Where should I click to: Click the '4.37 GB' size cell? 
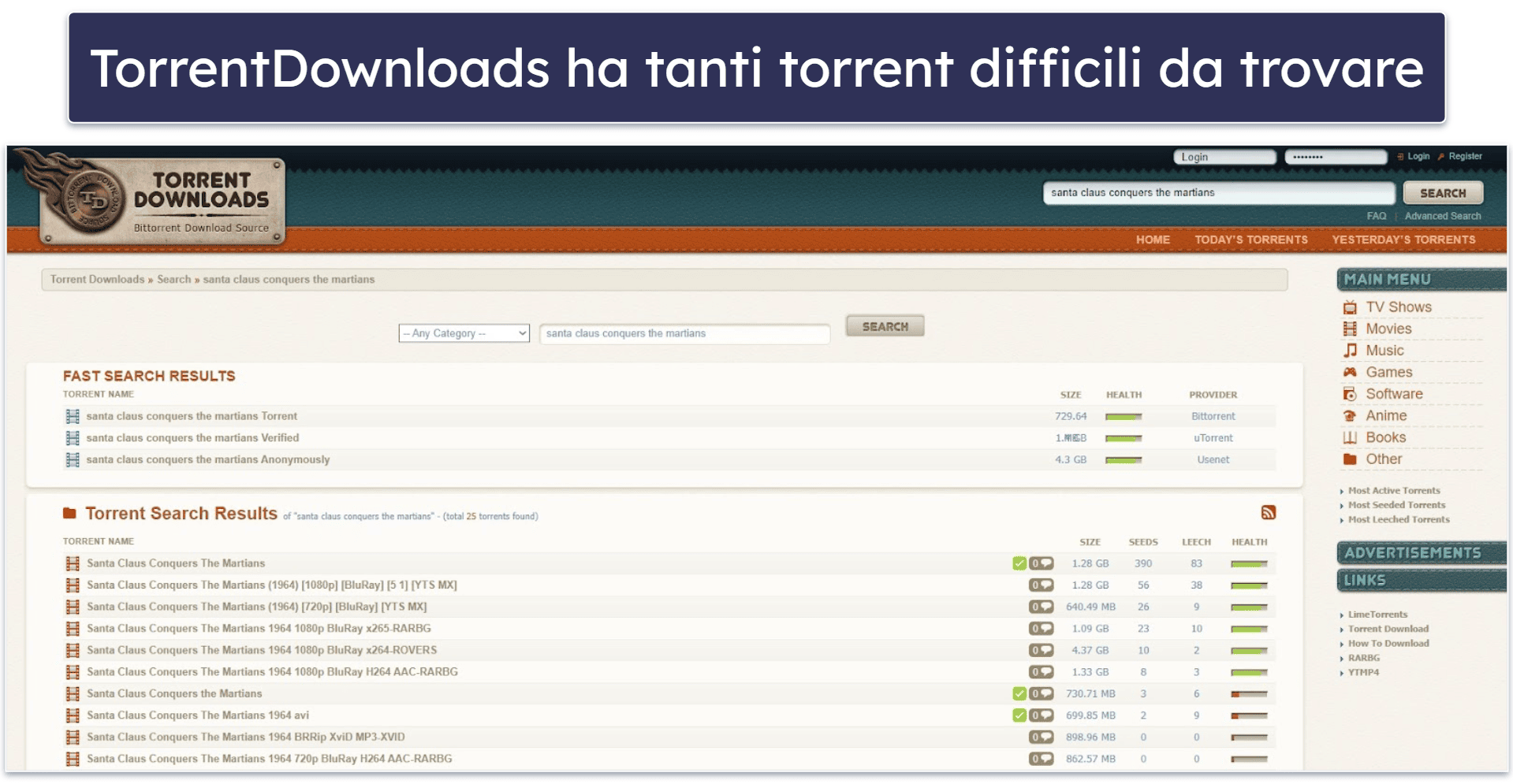(1090, 650)
